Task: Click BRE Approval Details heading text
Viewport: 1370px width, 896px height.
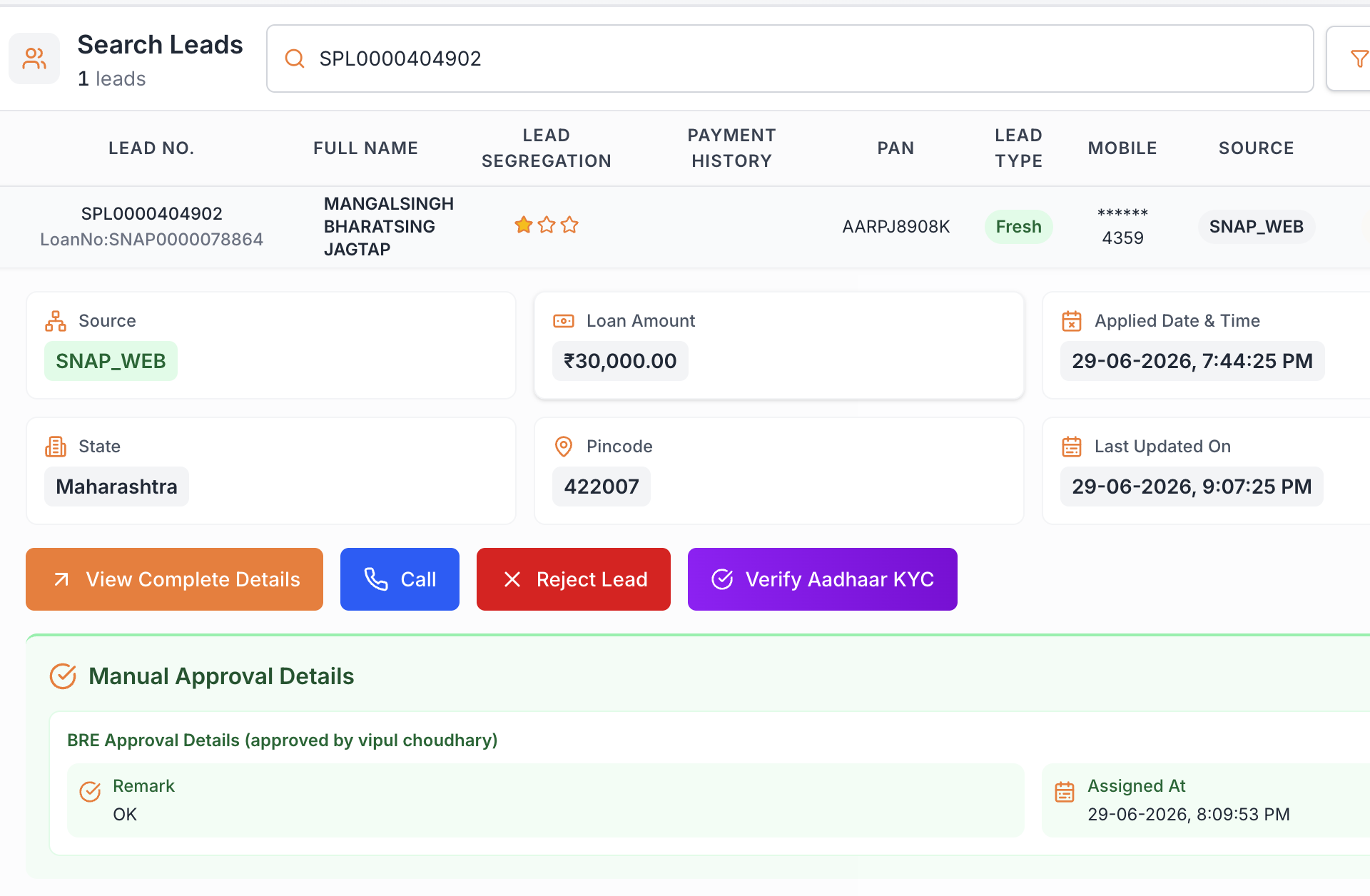Action: [283, 740]
